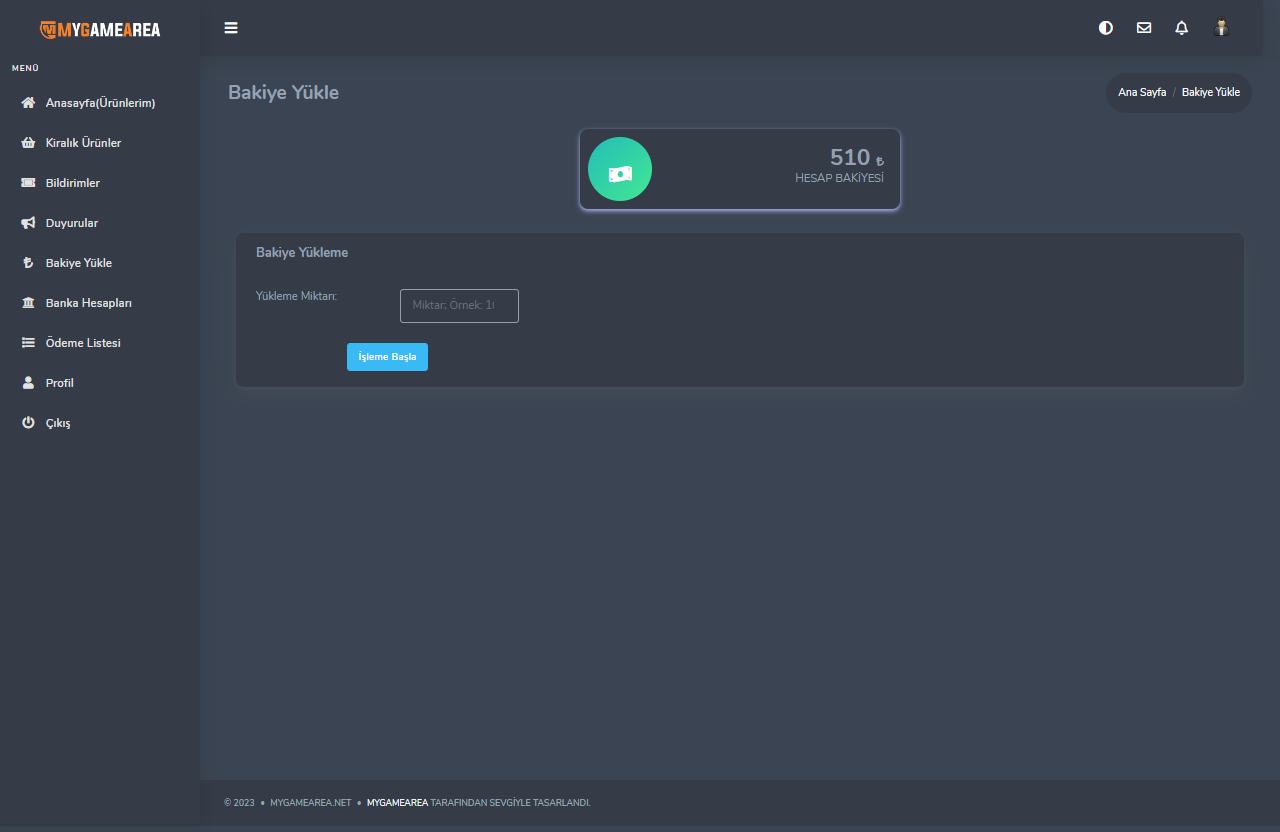This screenshot has height=832, width=1280.
Task: Go to Anasayfa(Ürünlerim) in sidebar
Action: tap(100, 103)
